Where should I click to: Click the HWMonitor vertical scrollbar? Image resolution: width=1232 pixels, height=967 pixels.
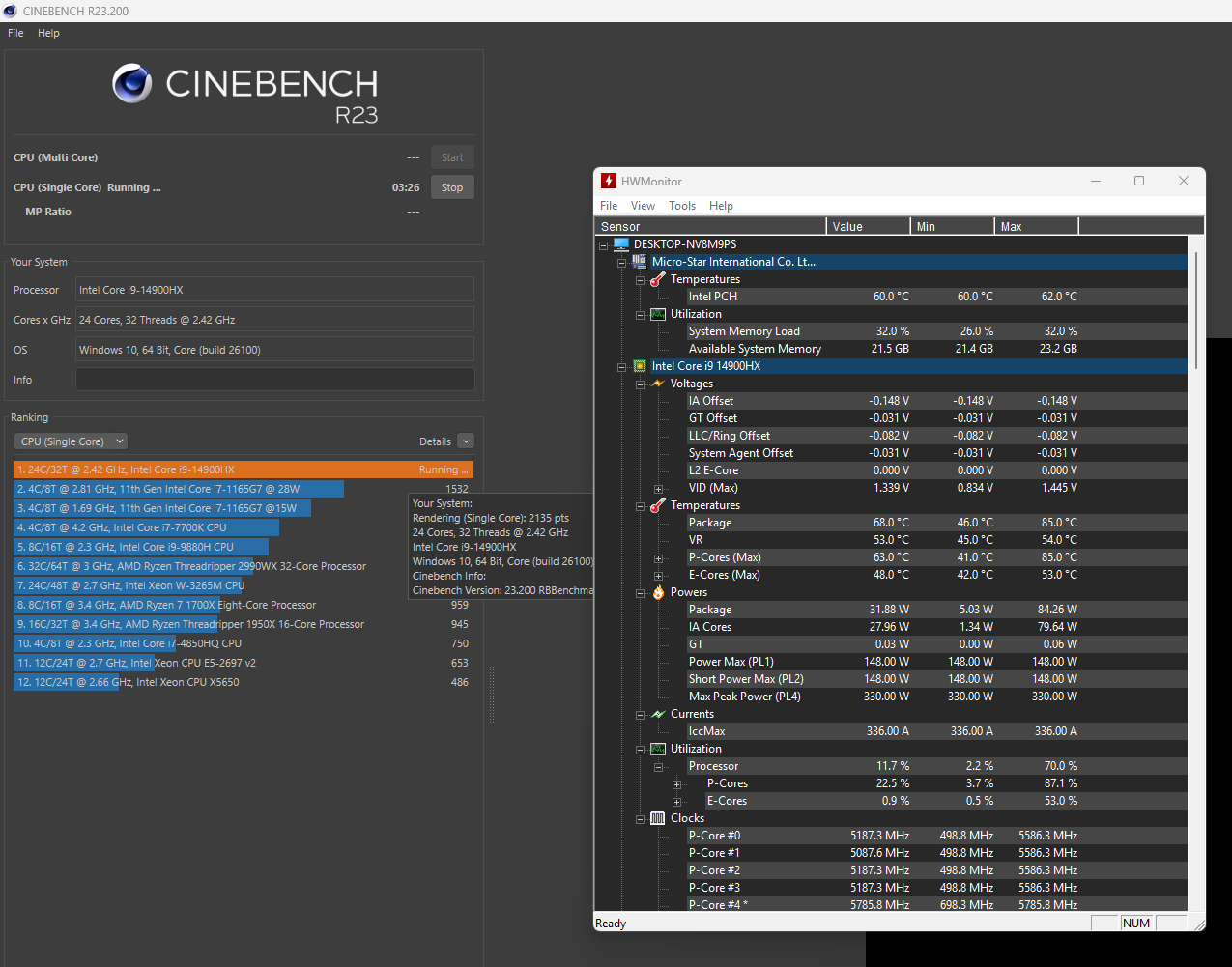click(x=1196, y=309)
